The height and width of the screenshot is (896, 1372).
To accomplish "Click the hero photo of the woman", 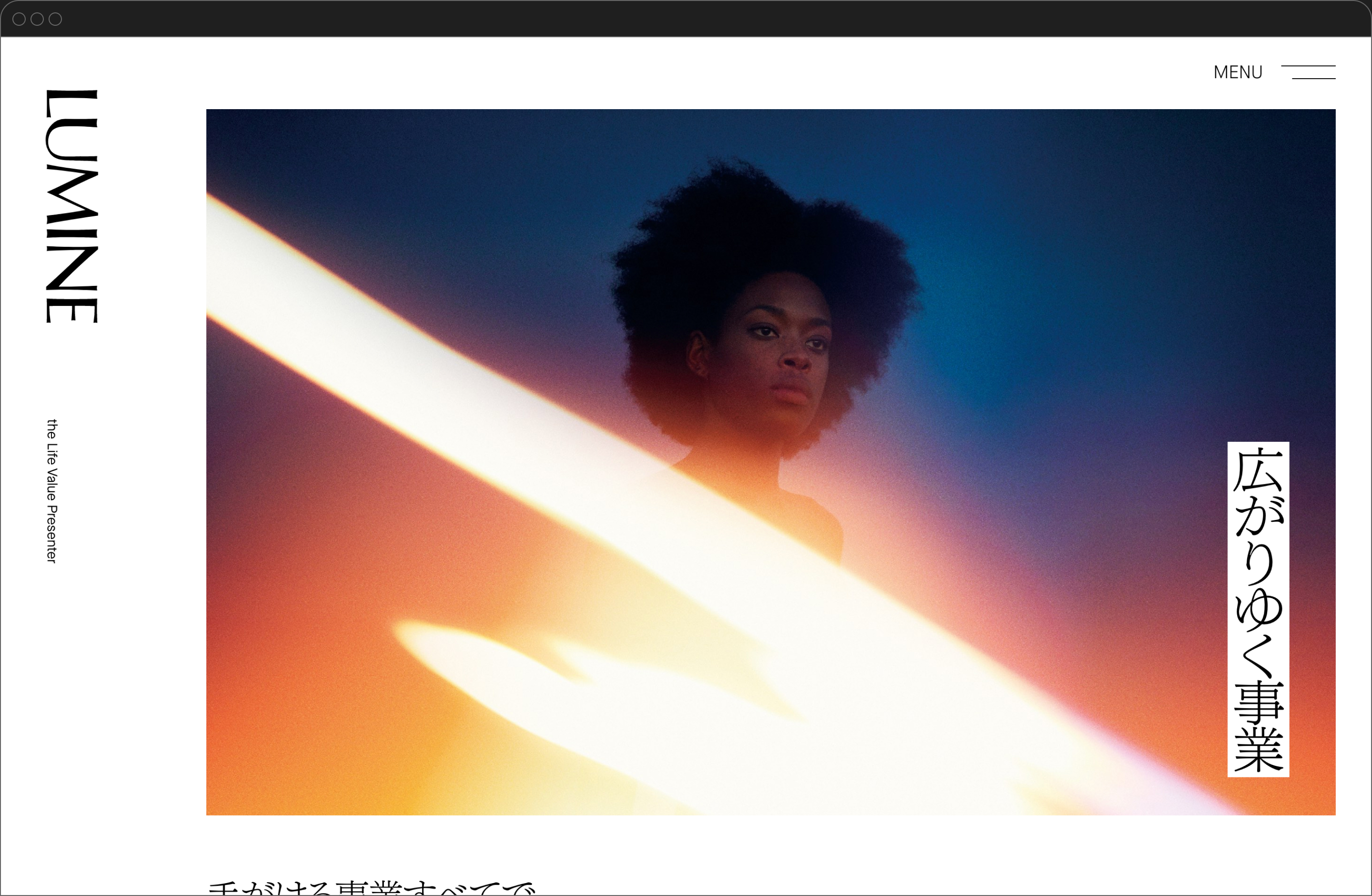I will tap(771, 462).
